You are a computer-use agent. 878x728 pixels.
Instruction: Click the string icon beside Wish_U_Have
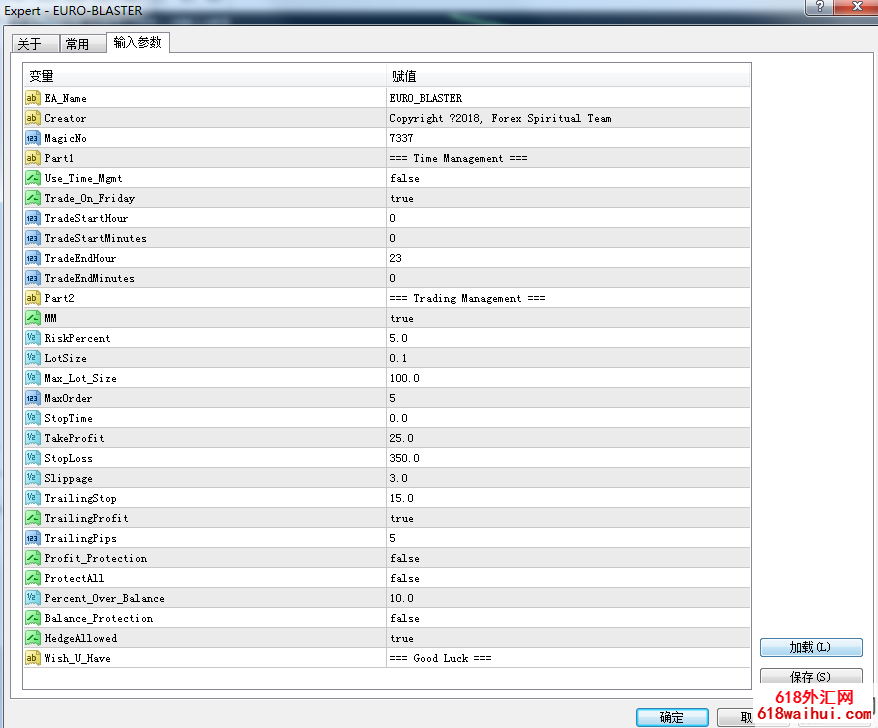(32, 658)
